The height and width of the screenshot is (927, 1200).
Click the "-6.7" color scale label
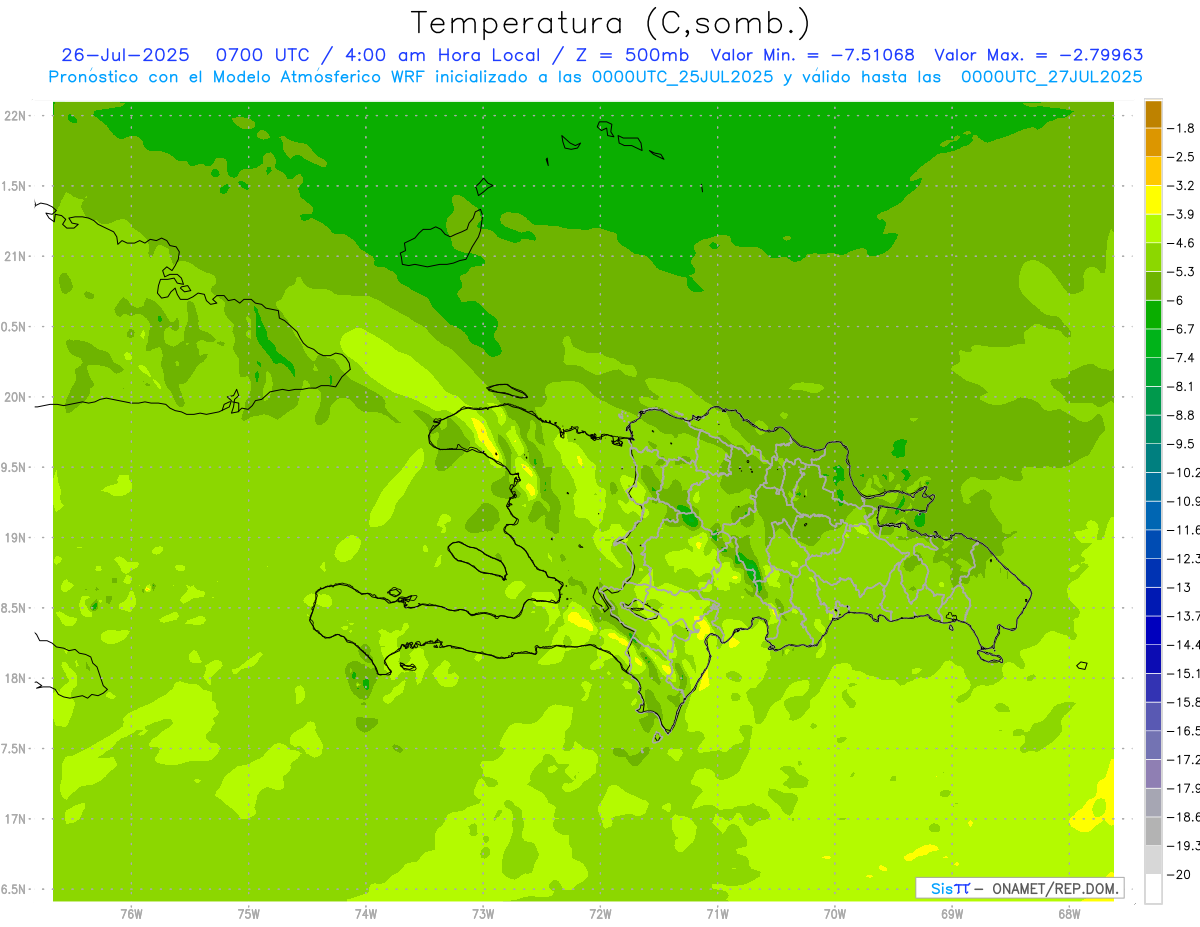coord(1182,329)
